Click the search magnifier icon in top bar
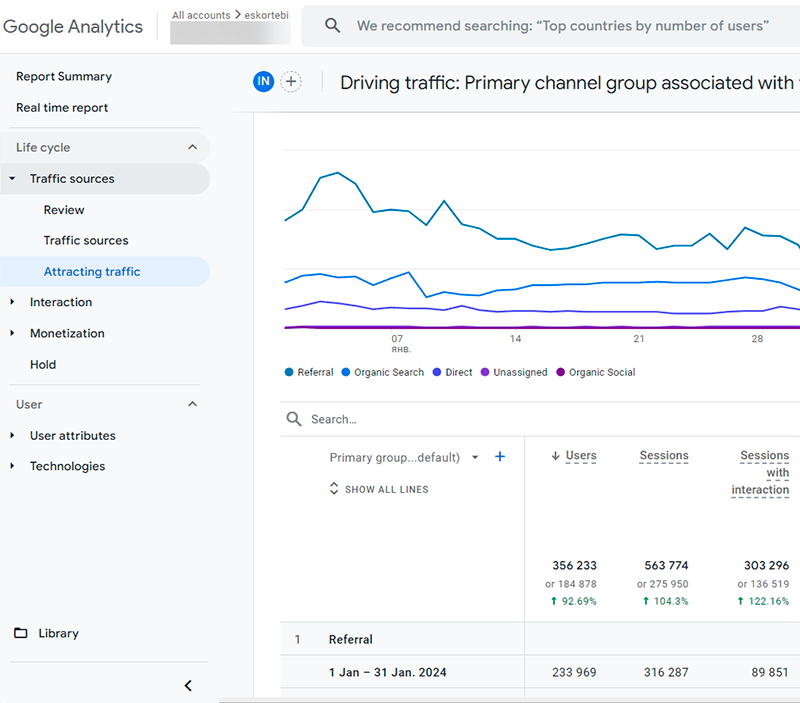This screenshot has width=800, height=703. tap(333, 25)
